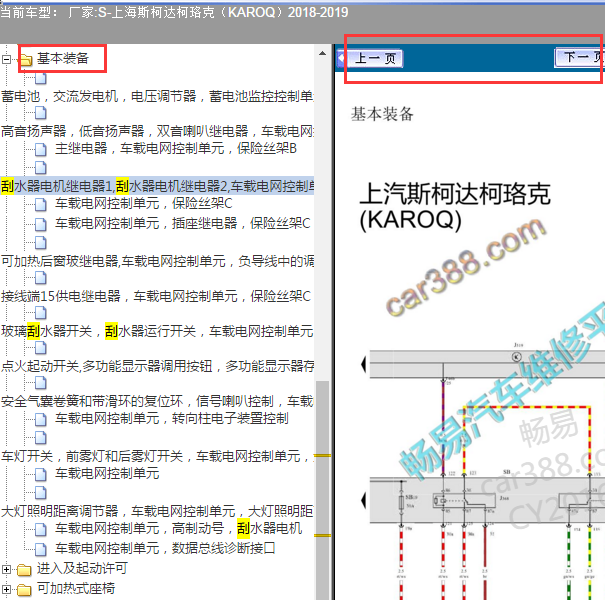Click upper left arrow marker on wiring diagram
This screenshot has width=605, height=600.
click(363, 364)
